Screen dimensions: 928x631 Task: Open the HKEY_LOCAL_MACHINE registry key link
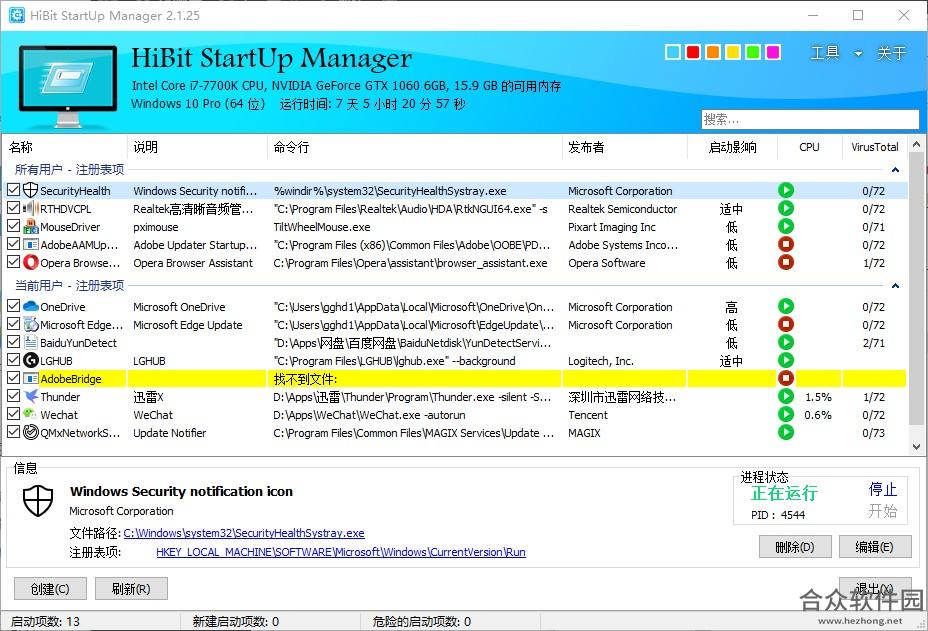point(341,552)
